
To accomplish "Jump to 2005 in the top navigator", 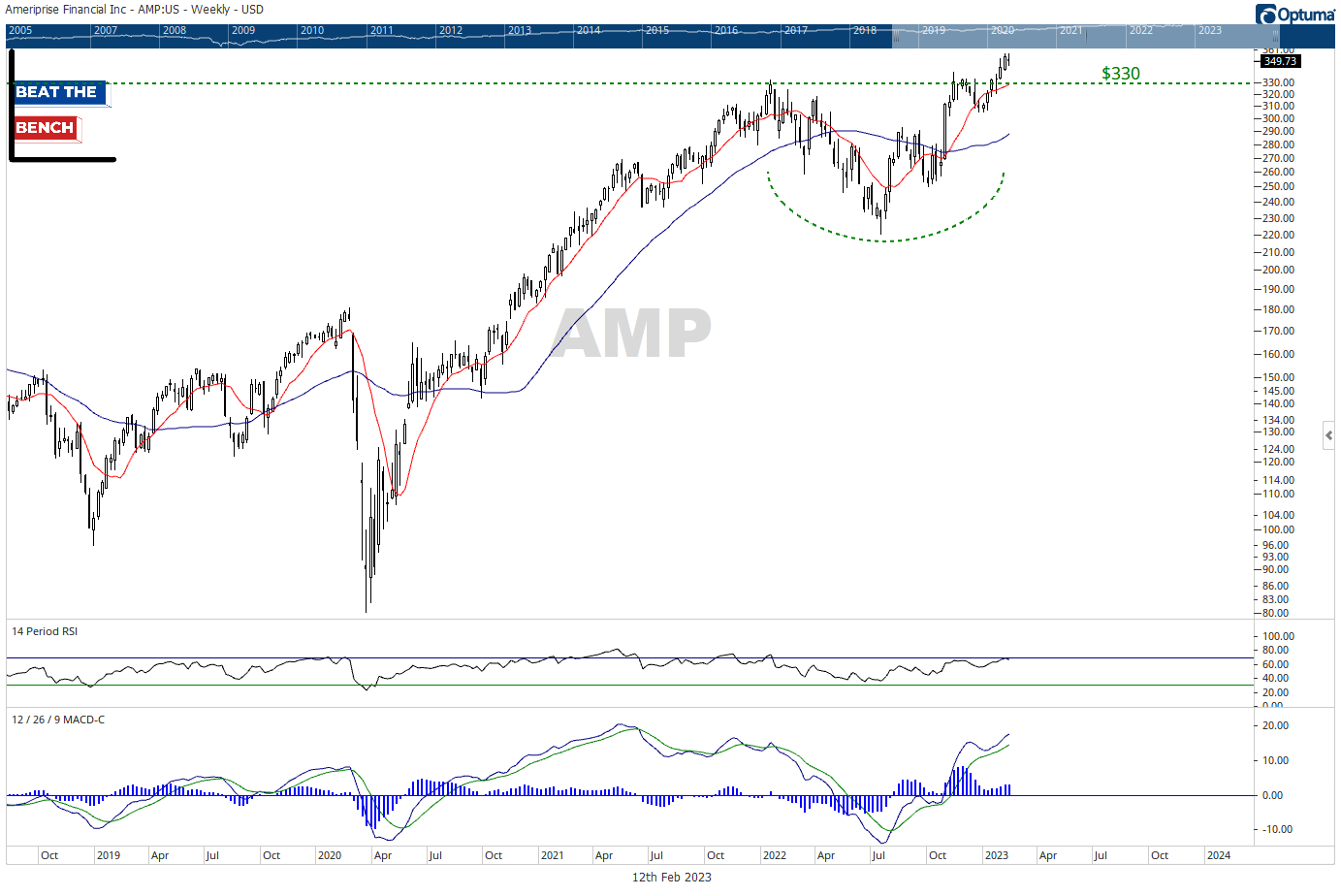I will 20,30.
